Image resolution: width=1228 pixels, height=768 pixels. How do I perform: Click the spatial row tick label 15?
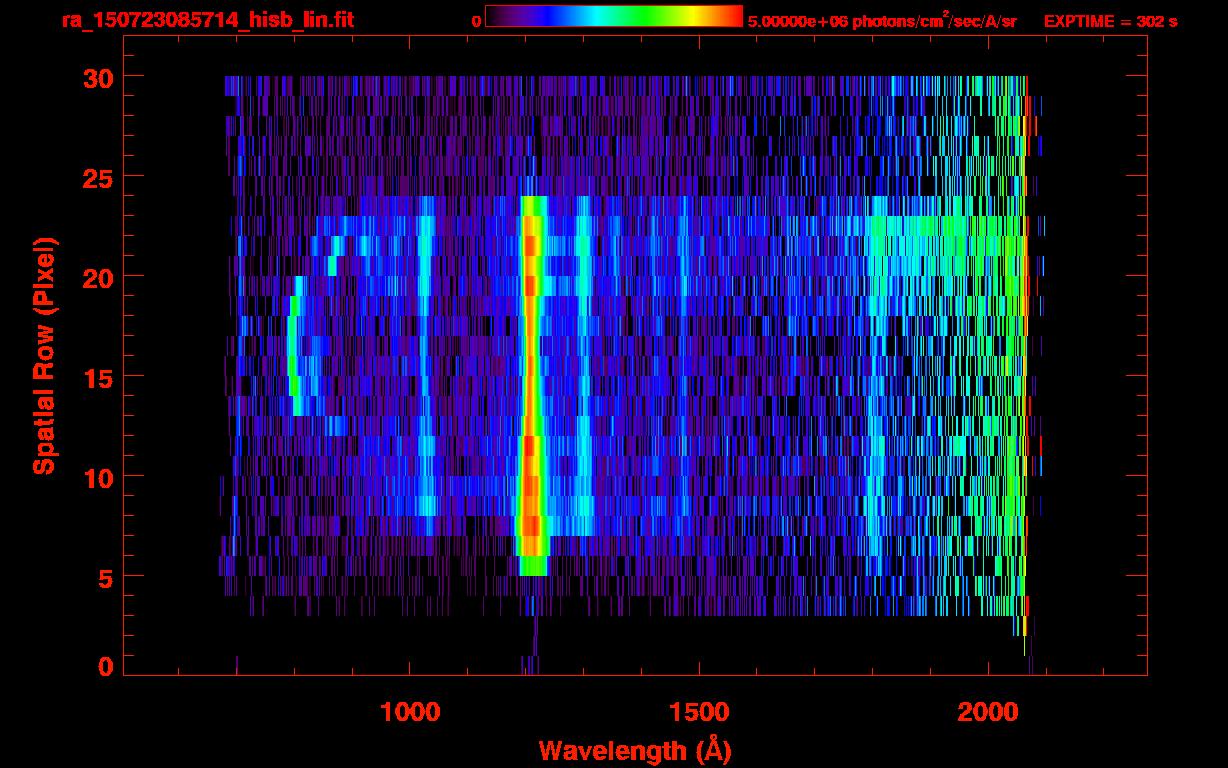click(98, 377)
